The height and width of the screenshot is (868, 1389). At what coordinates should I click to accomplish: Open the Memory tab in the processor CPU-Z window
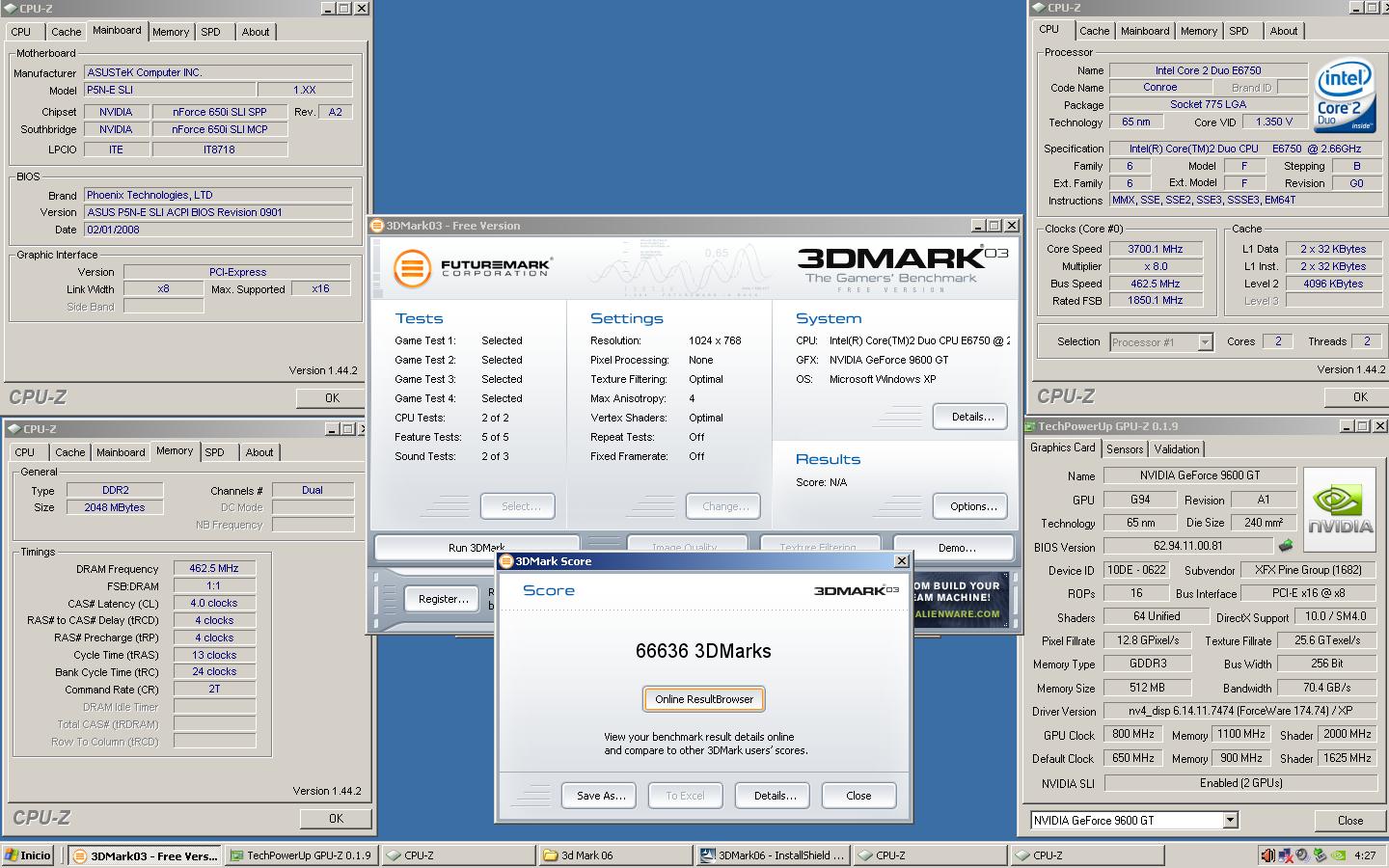(x=1199, y=31)
